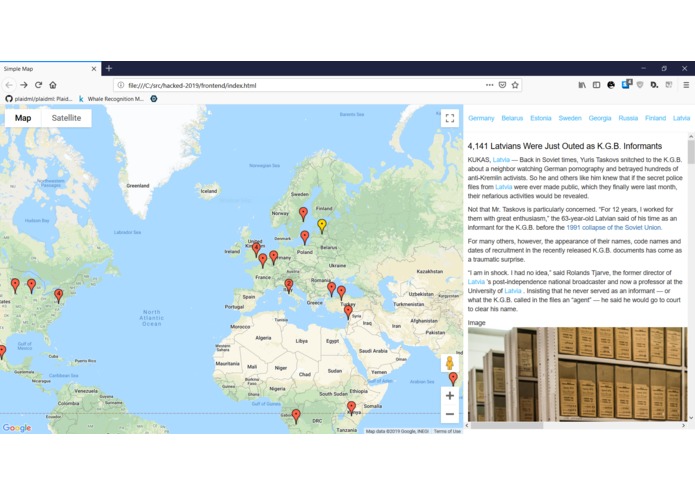Image resolution: width=695 pixels, height=494 pixels.
Task: Click the blue badge extension icon
Action: pyautogui.click(x=626, y=84)
